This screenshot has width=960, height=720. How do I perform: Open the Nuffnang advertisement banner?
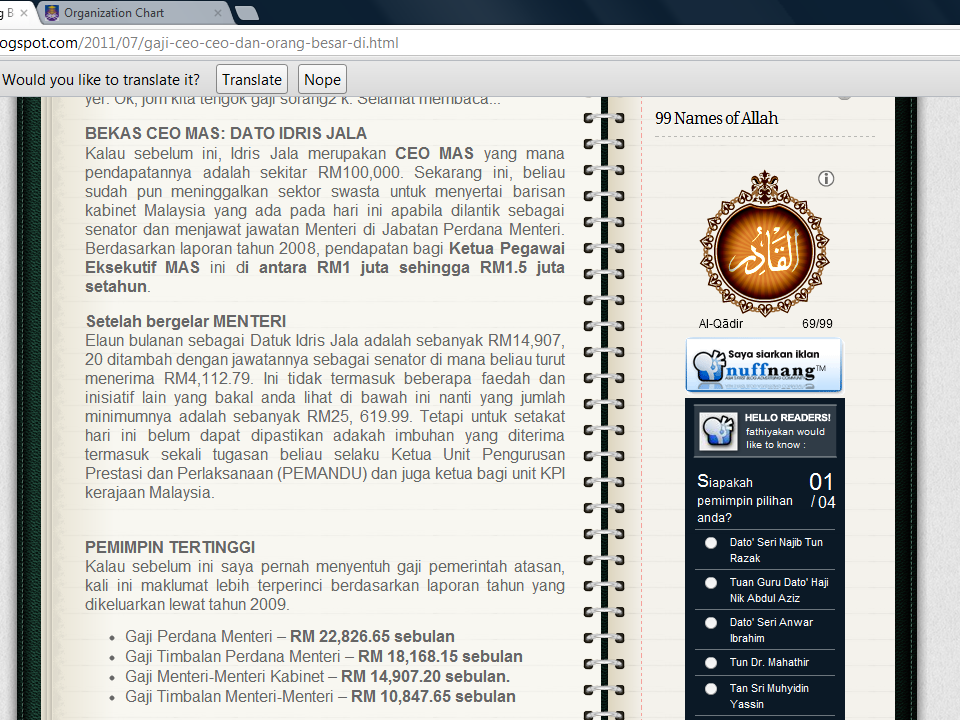pos(764,365)
